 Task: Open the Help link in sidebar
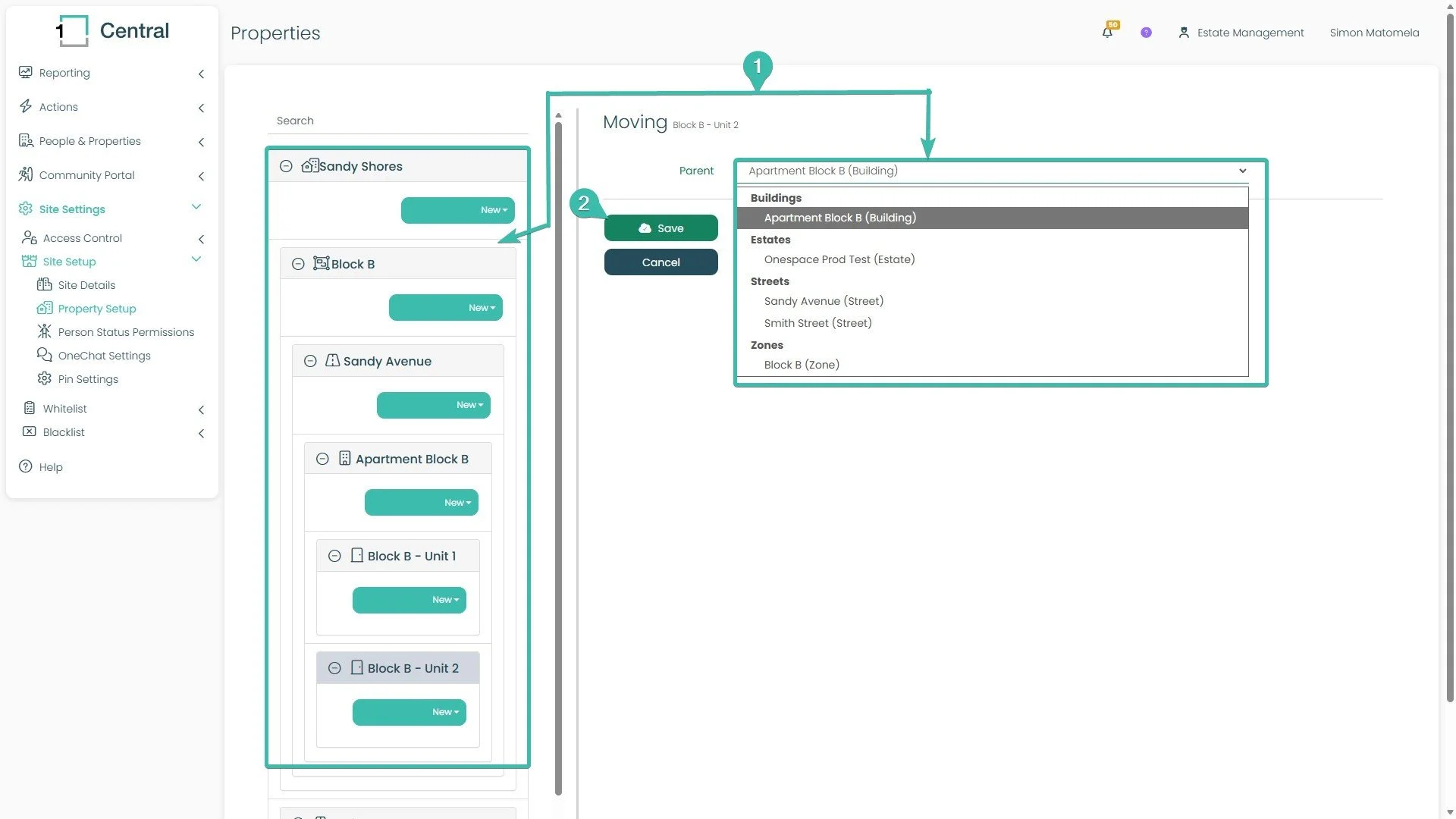click(x=51, y=467)
